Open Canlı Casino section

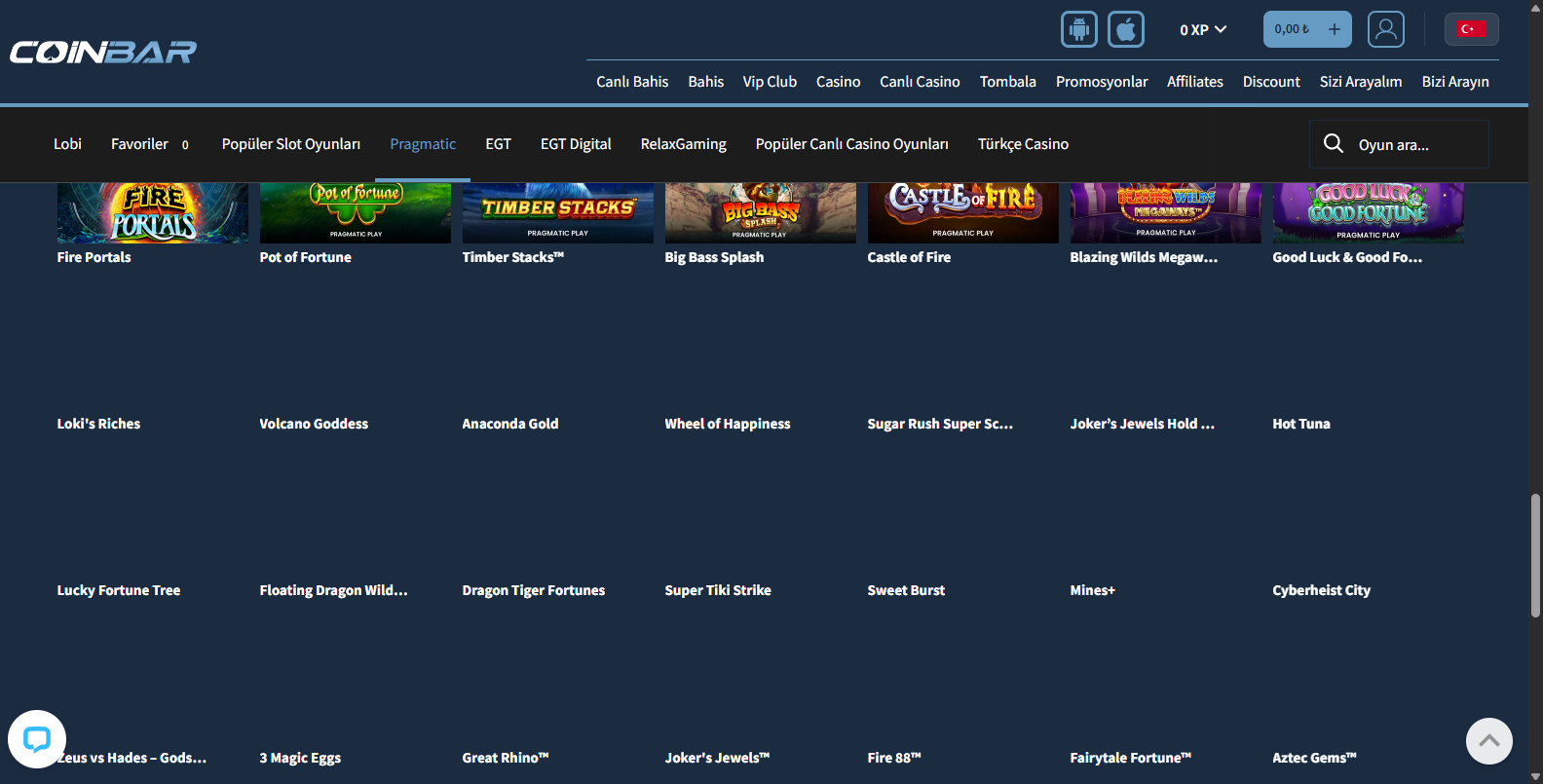(920, 82)
